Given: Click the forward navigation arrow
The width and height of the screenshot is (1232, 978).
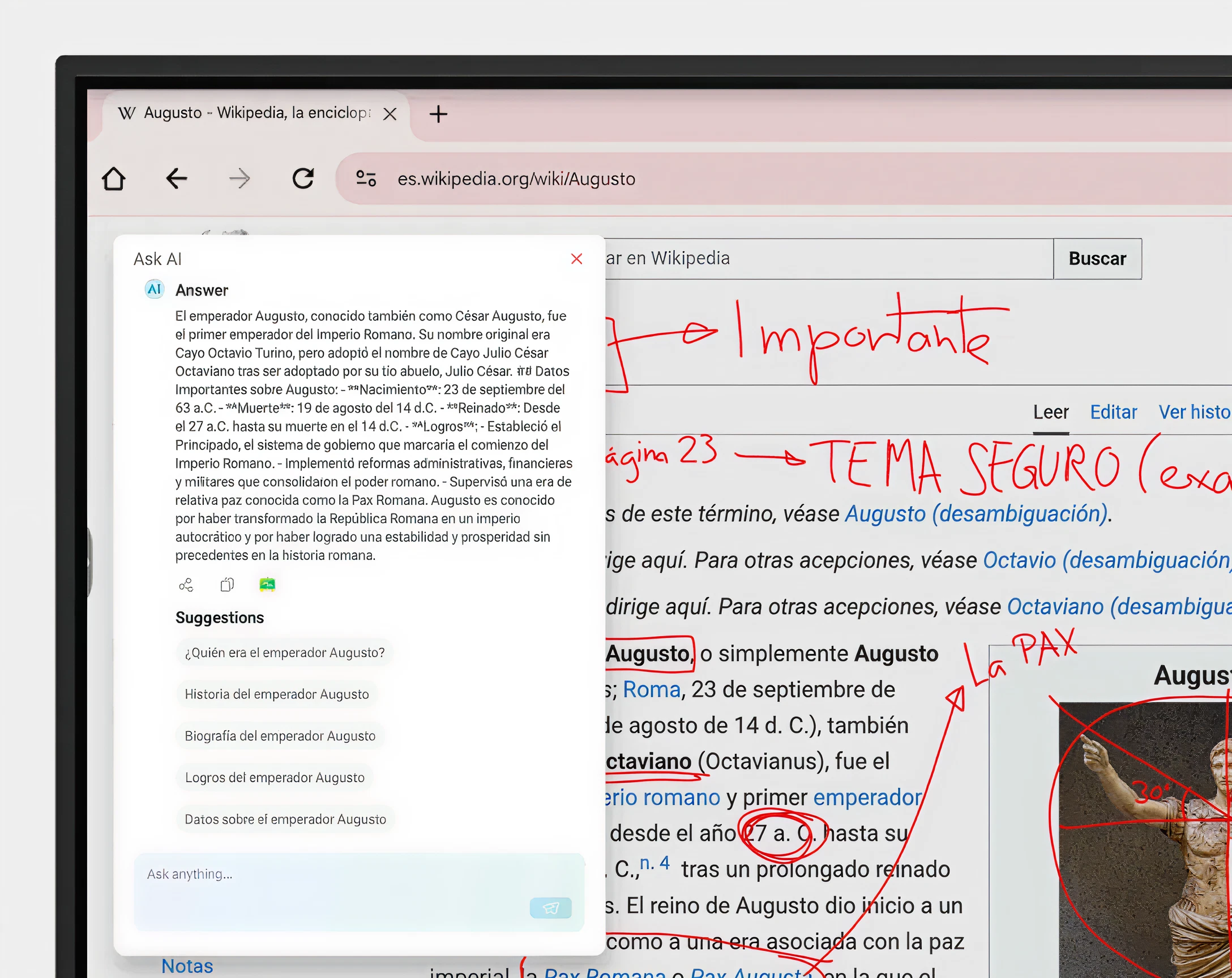Looking at the screenshot, I should tap(239, 179).
